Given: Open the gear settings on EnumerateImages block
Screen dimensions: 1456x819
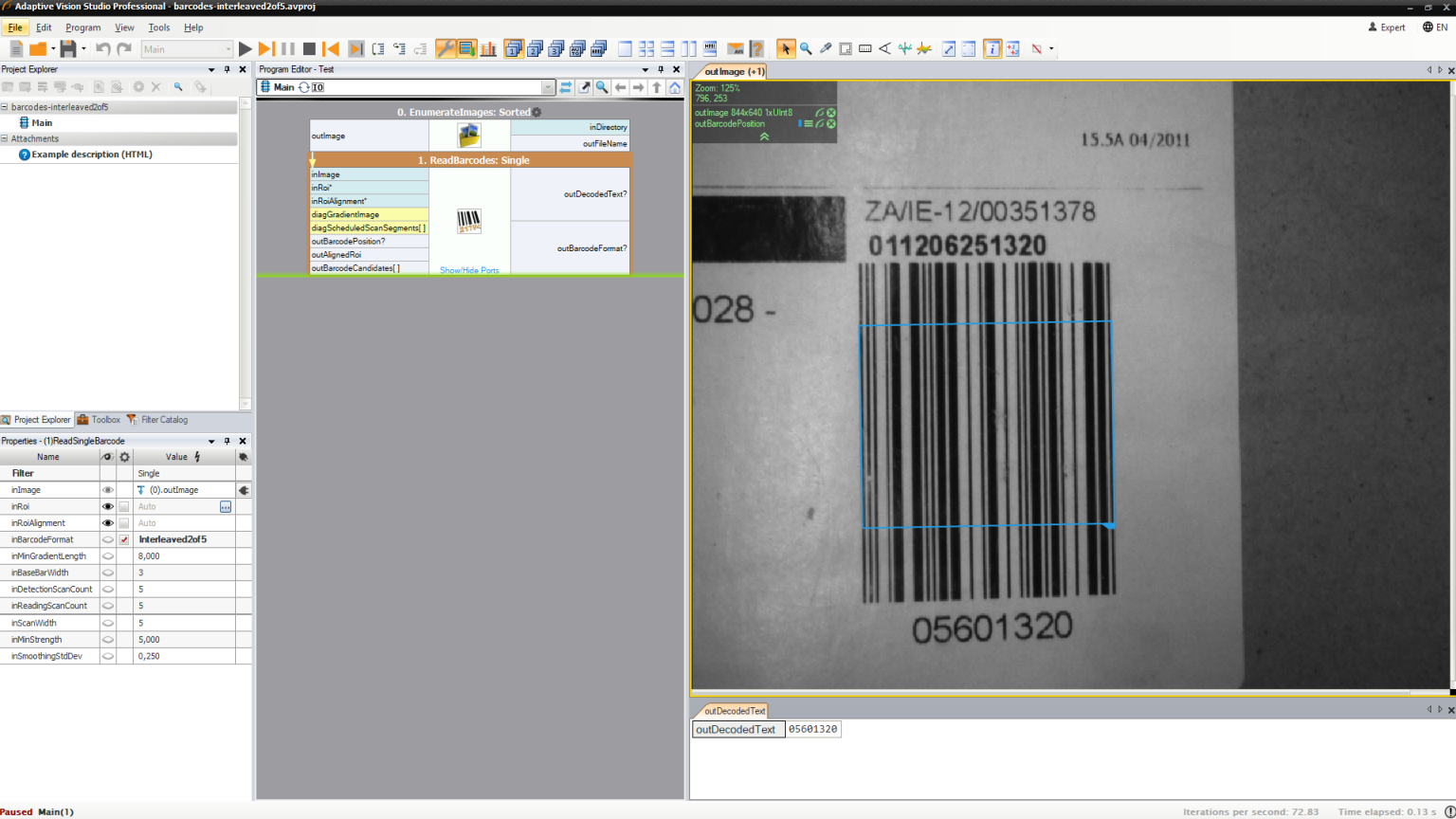Looking at the screenshot, I should (x=537, y=111).
